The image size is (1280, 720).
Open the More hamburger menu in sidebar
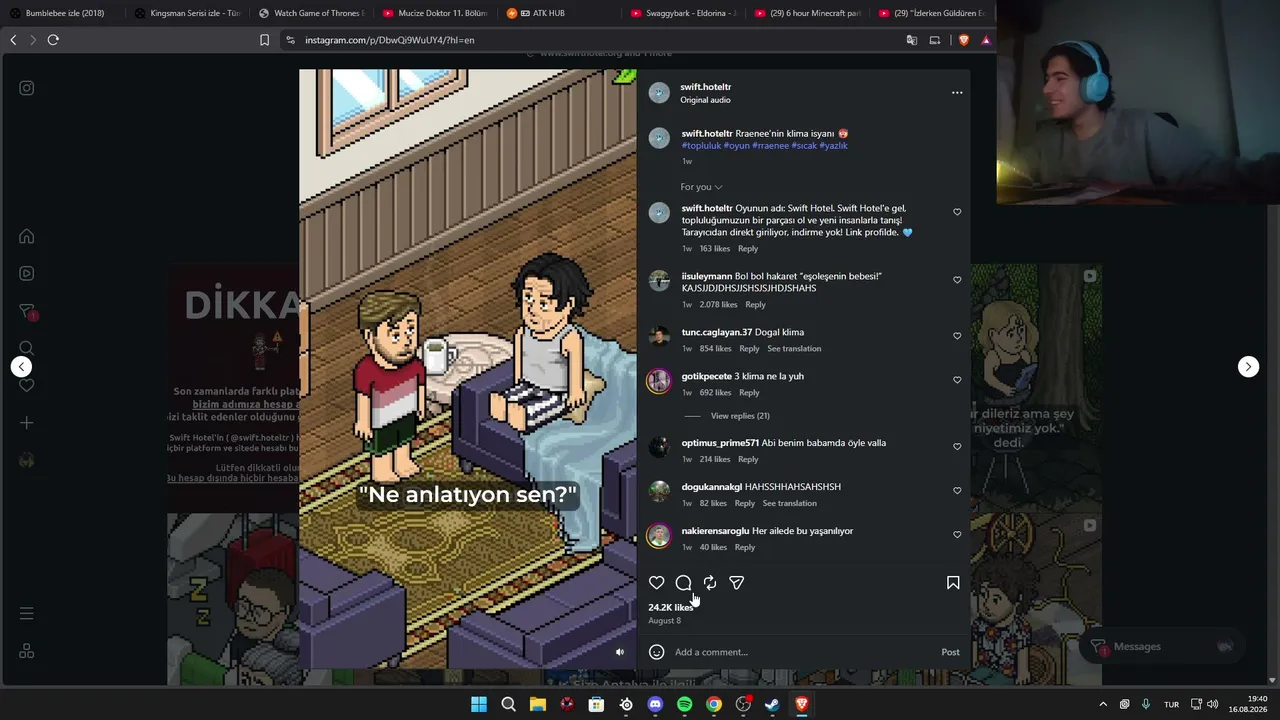(x=27, y=613)
